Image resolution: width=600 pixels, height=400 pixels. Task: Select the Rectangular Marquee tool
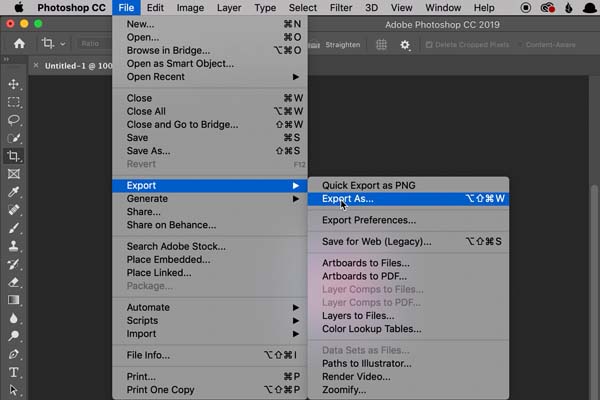tap(14, 102)
